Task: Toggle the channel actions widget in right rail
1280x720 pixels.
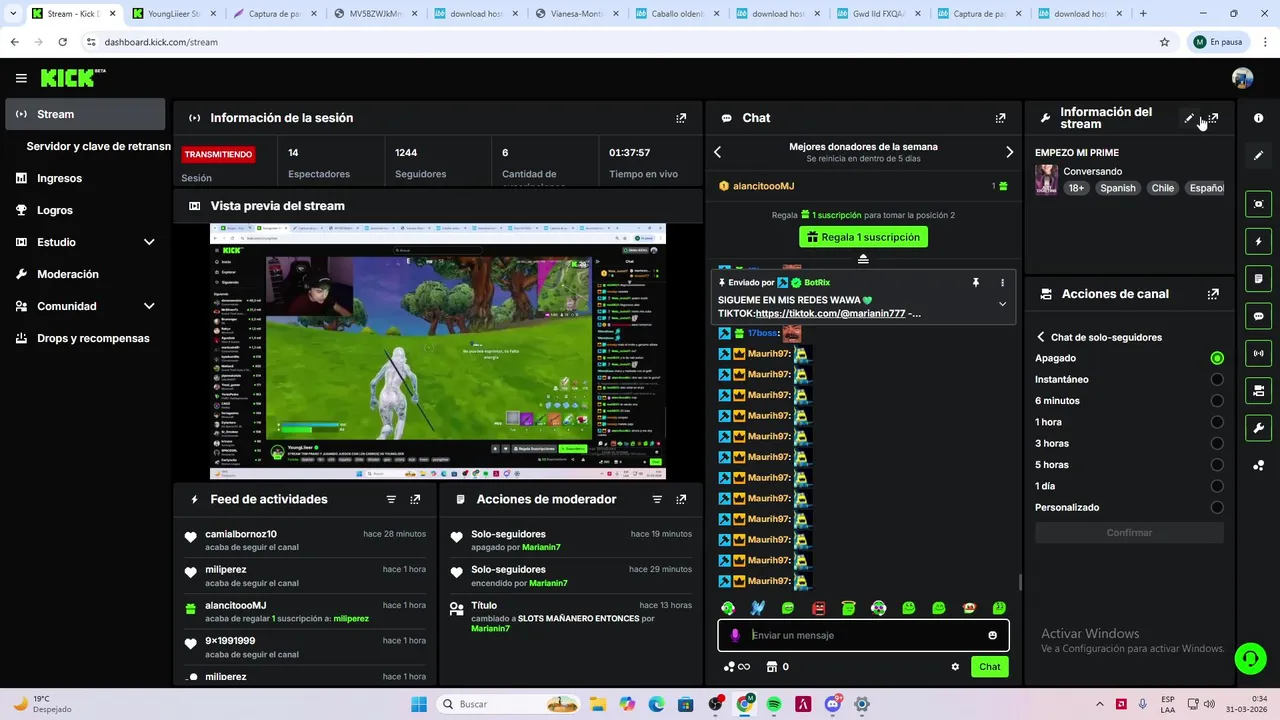Action: 1258,390
